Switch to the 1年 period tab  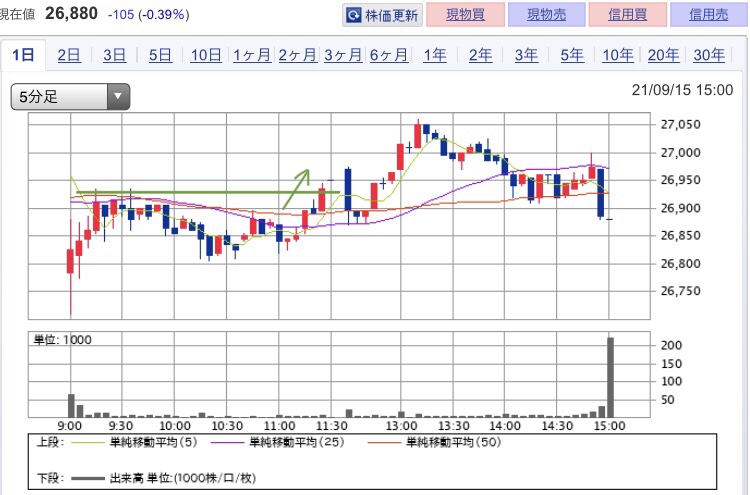(x=434, y=55)
